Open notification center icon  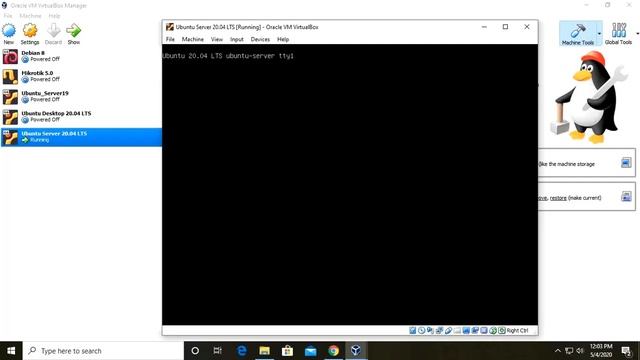click(626, 351)
